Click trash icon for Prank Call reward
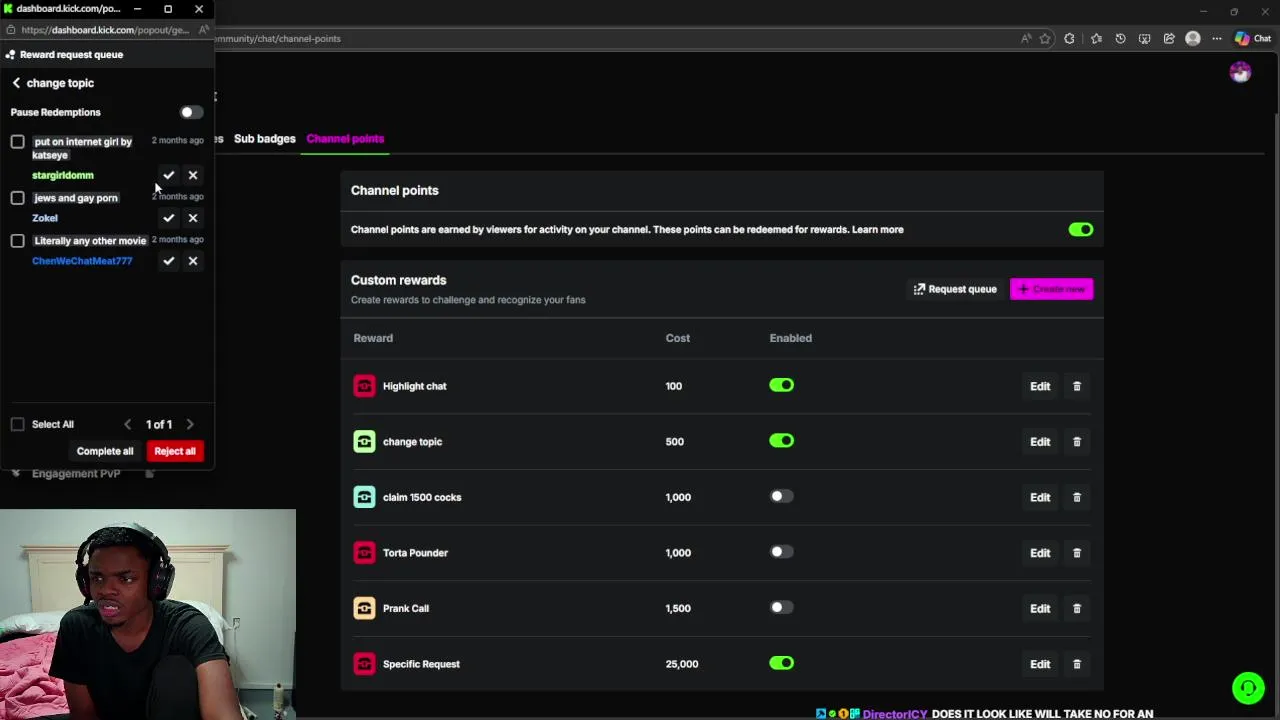The width and height of the screenshot is (1280, 720). (1077, 608)
